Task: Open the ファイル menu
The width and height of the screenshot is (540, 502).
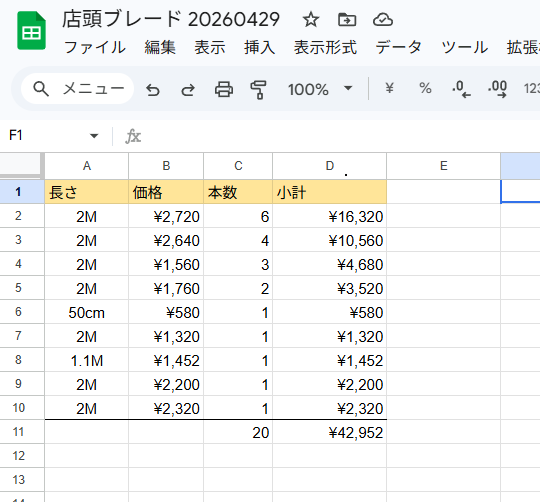Action: coord(95,48)
